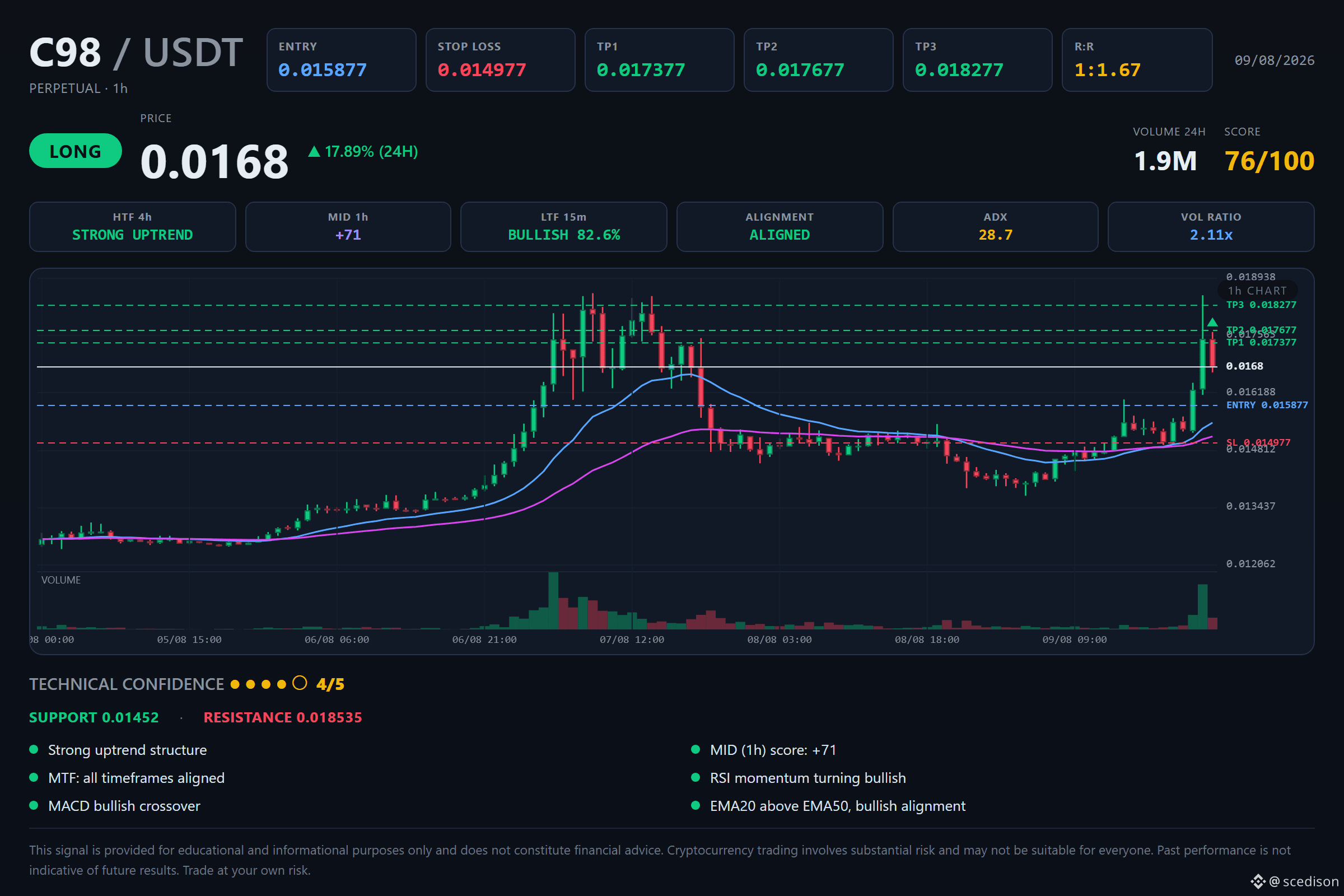Click the 0.018938 price axis label
Screen dimensions: 1344x896
click(x=1251, y=277)
